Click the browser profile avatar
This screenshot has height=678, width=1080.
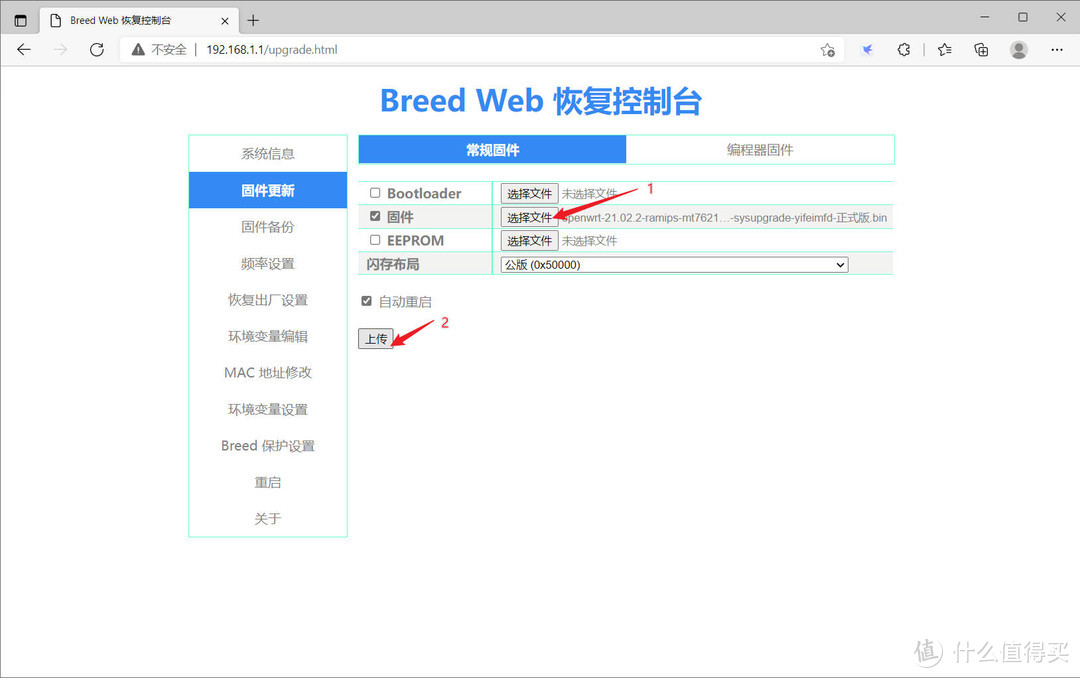(x=1018, y=49)
